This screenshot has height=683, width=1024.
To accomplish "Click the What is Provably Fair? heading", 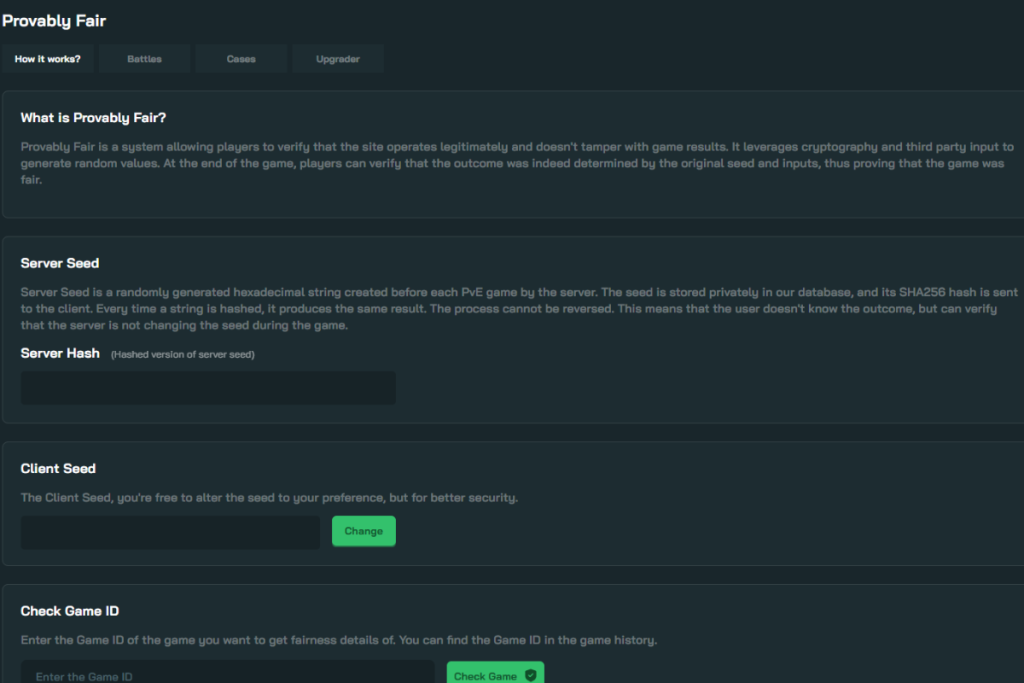I will (93, 118).
